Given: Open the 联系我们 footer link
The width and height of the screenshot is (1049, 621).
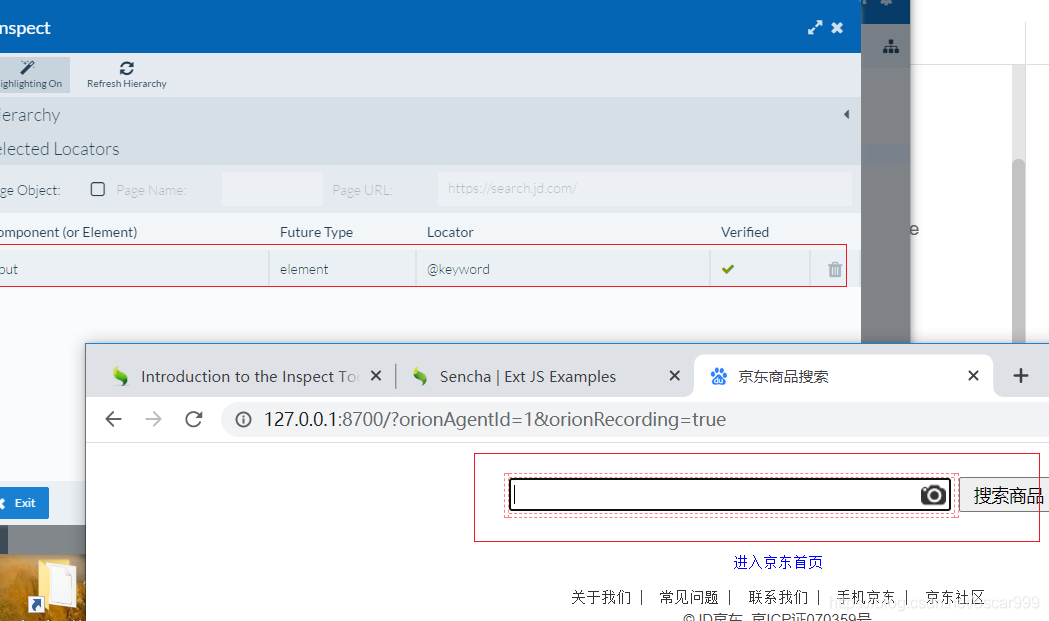Looking at the screenshot, I should click(778, 597).
